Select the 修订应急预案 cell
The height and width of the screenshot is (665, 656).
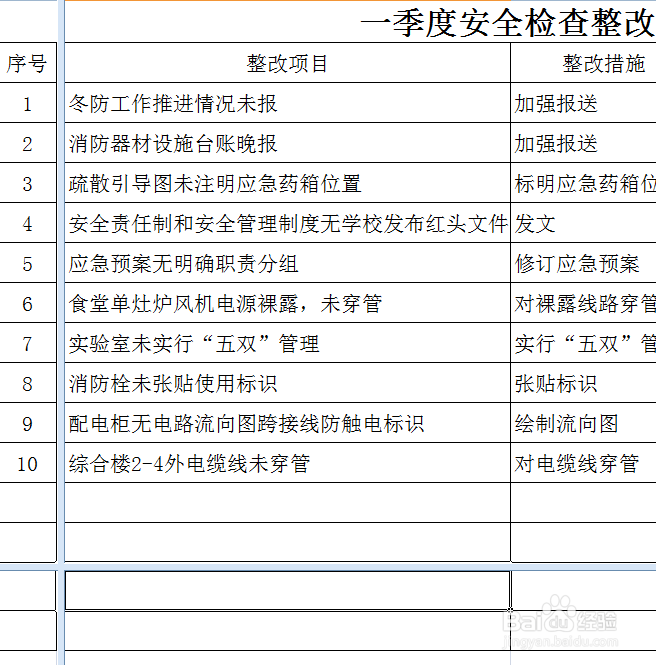coord(583,263)
